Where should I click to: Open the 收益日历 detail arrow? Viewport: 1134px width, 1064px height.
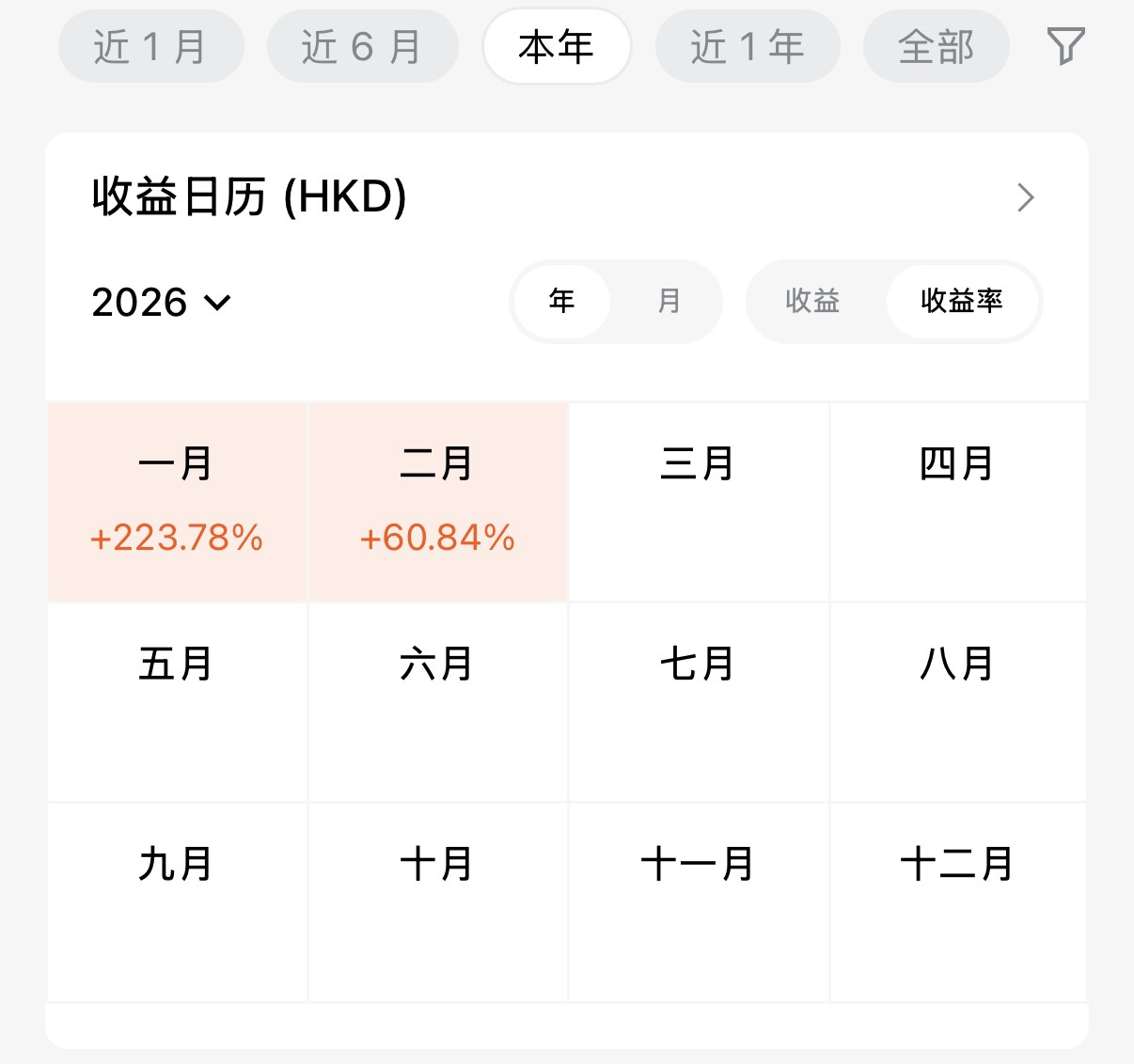point(1026,197)
